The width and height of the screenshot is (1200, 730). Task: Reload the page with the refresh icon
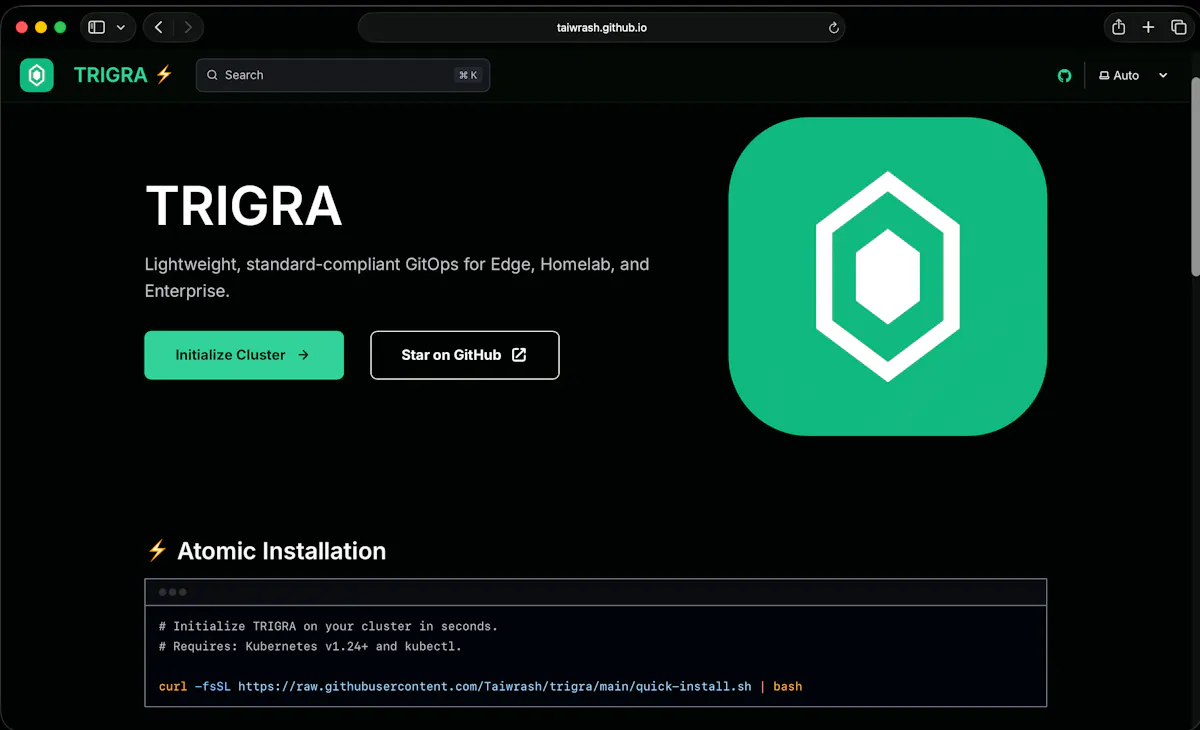pyautogui.click(x=834, y=28)
